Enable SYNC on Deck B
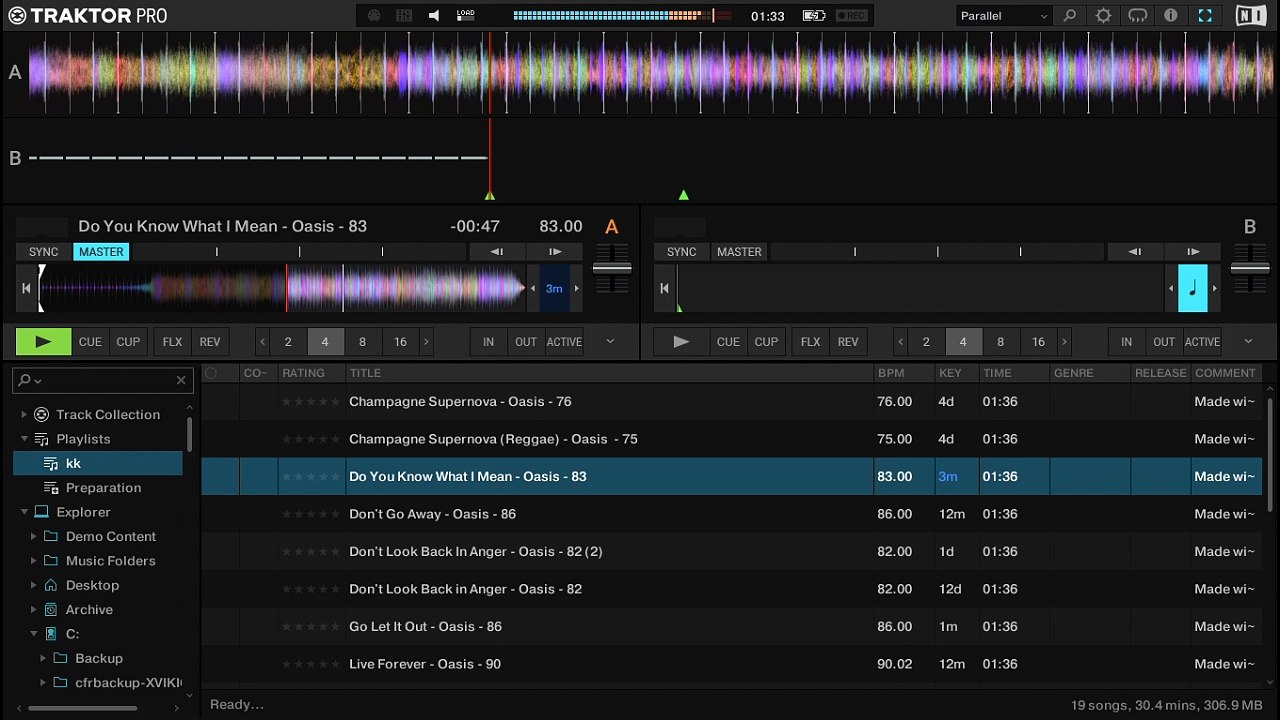Image resolution: width=1280 pixels, height=720 pixels. 682,252
